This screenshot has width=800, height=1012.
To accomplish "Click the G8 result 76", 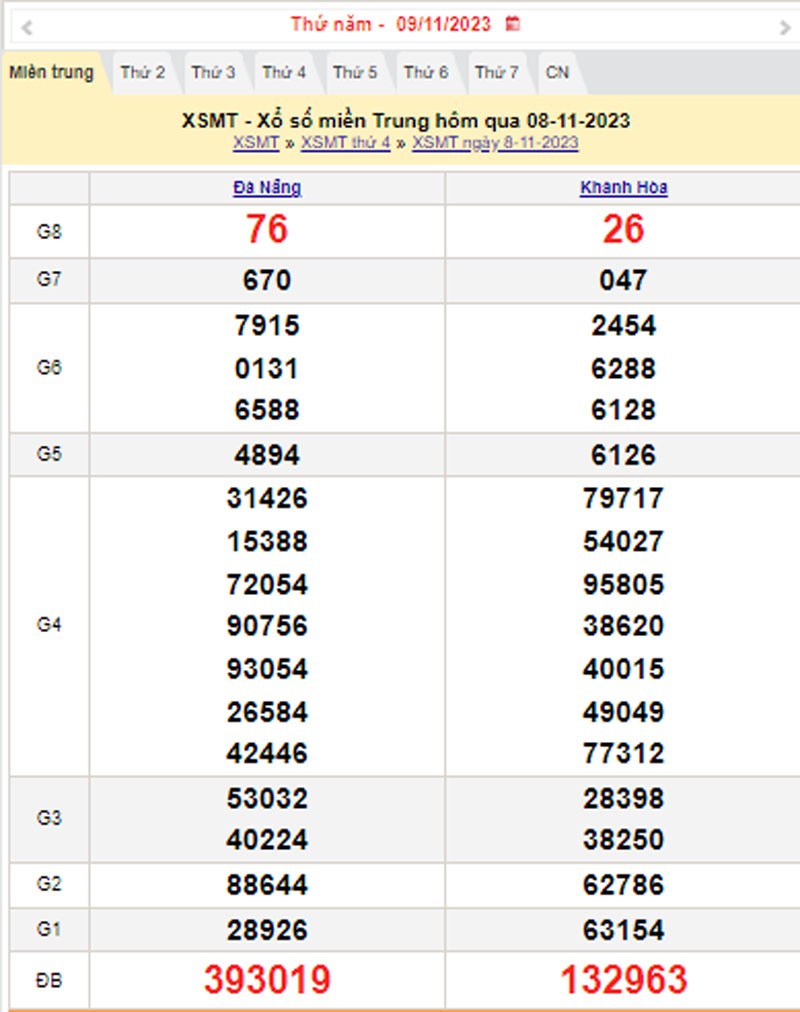I will [267, 230].
